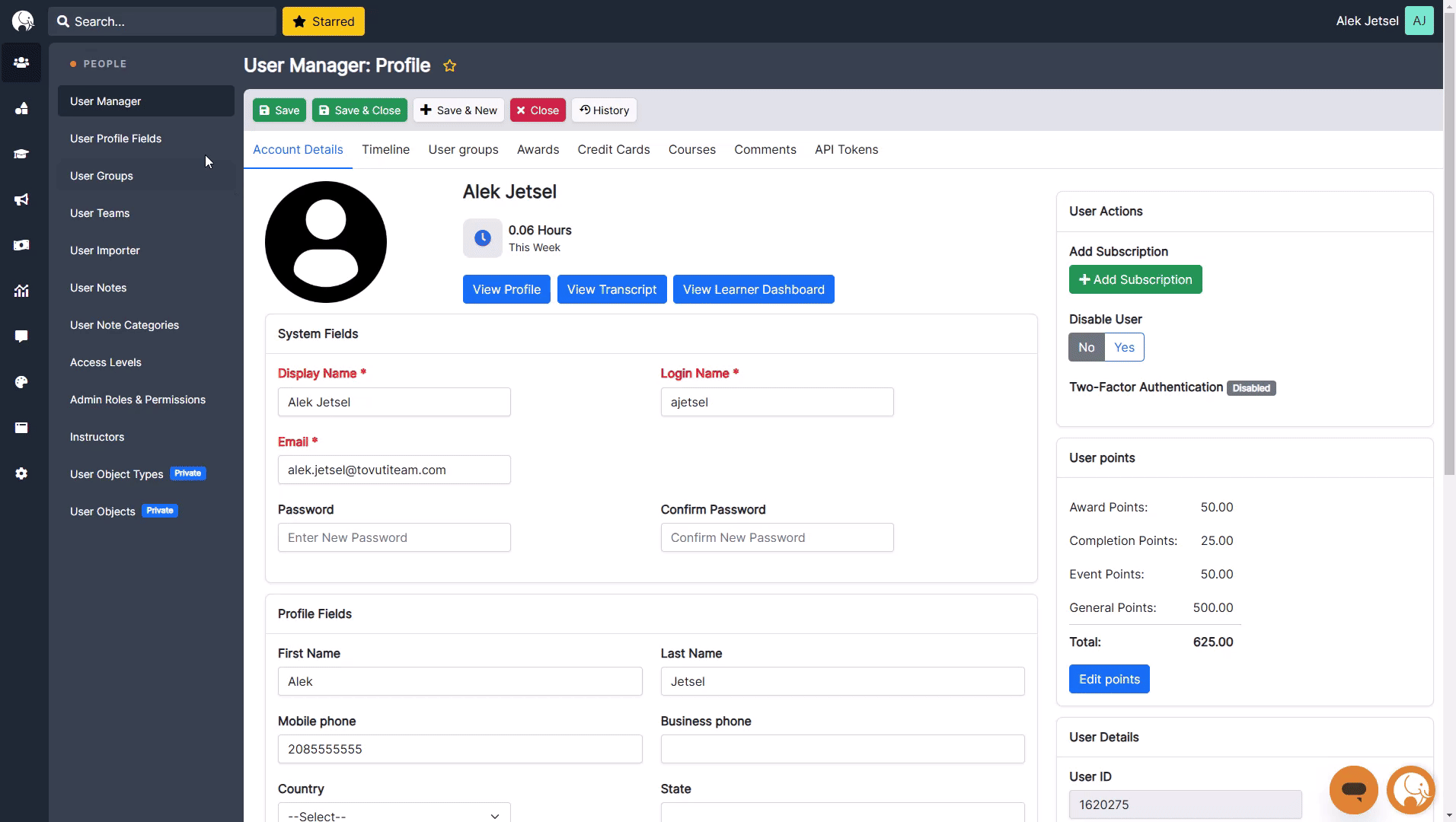
Task: Open the People section icon in sidebar
Action: point(21,62)
